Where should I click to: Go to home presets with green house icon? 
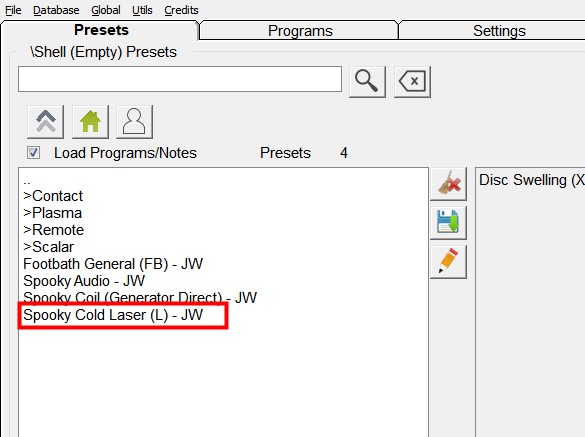[x=90, y=122]
